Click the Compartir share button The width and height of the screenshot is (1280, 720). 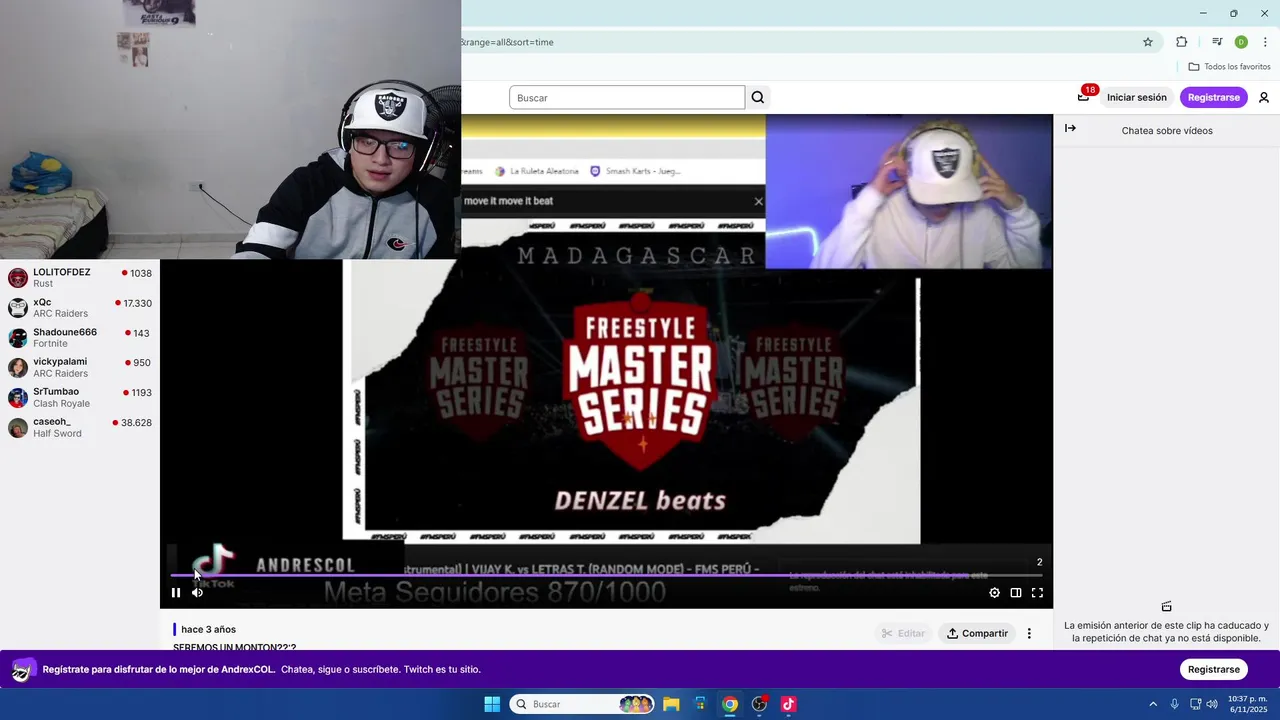click(x=978, y=633)
